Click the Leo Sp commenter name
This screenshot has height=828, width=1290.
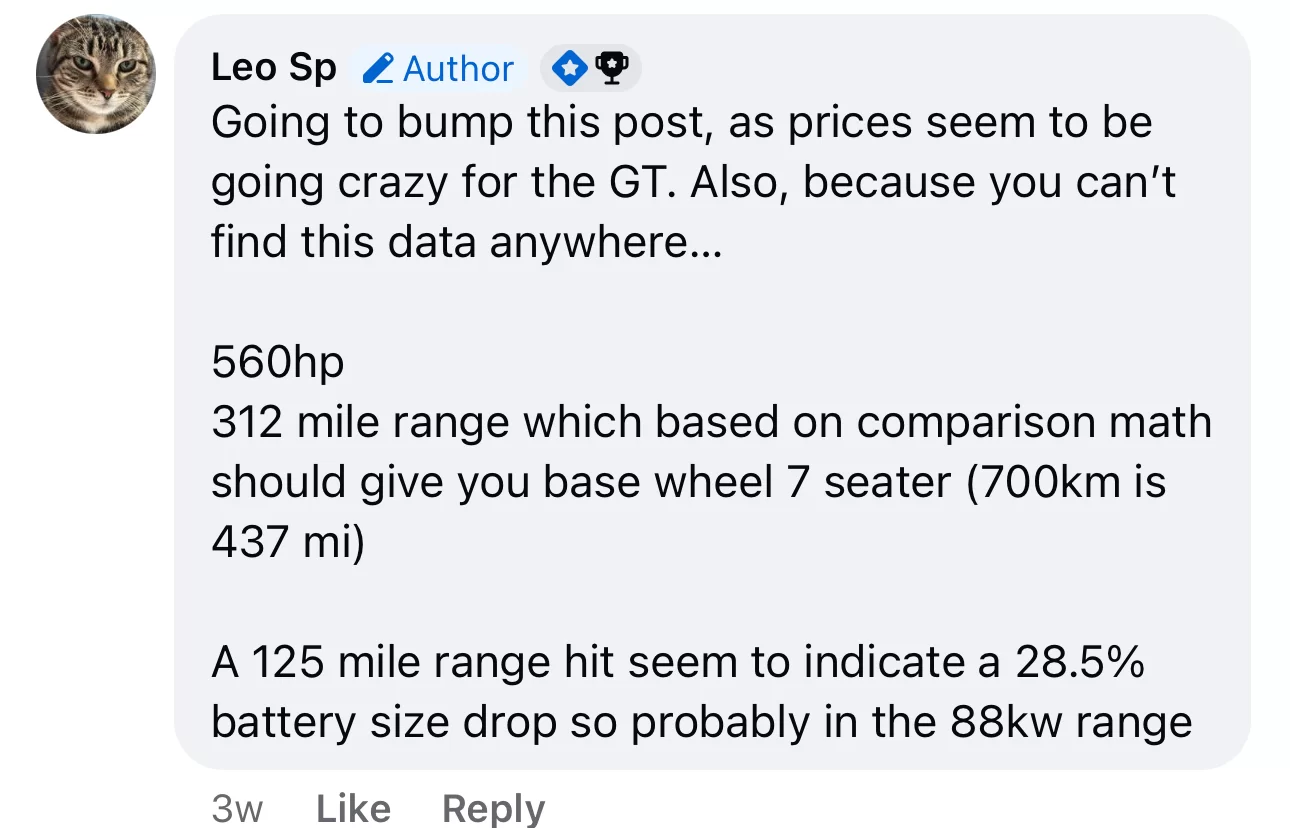point(273,68)
